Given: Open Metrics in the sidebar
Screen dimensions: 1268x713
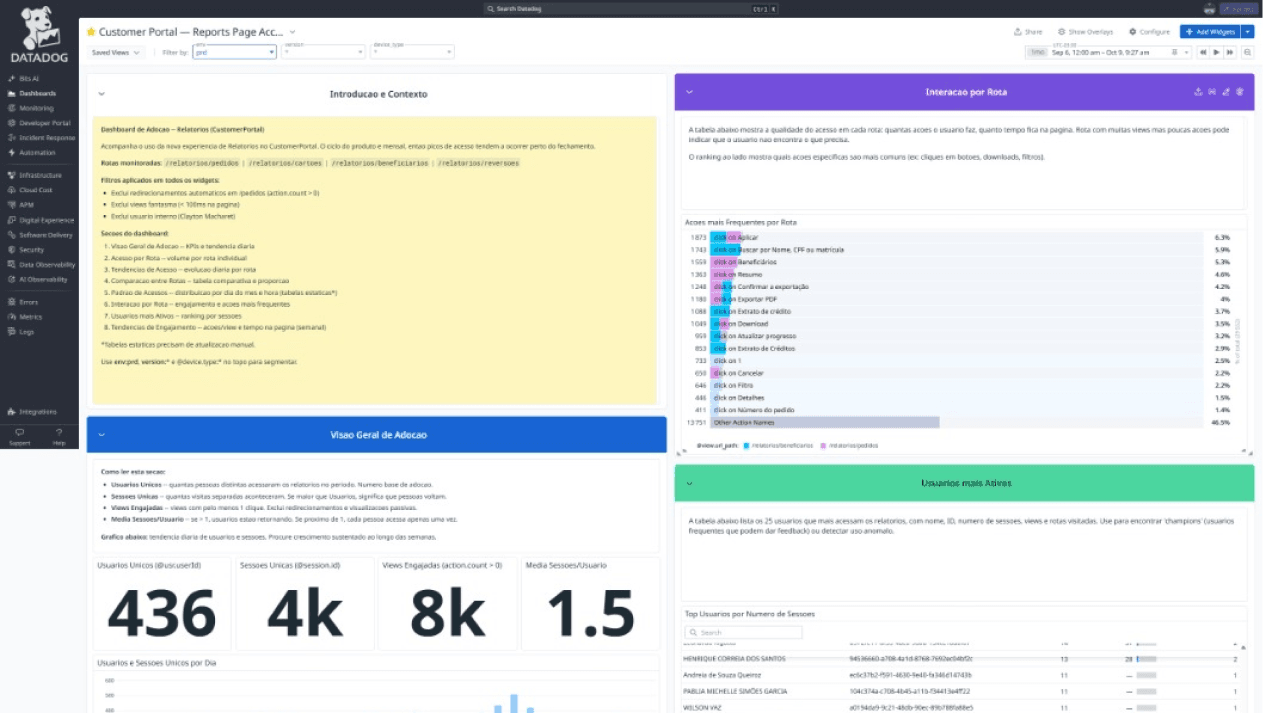Looking at the screenshot, I should pyautogui.click(x=24, y=317).
